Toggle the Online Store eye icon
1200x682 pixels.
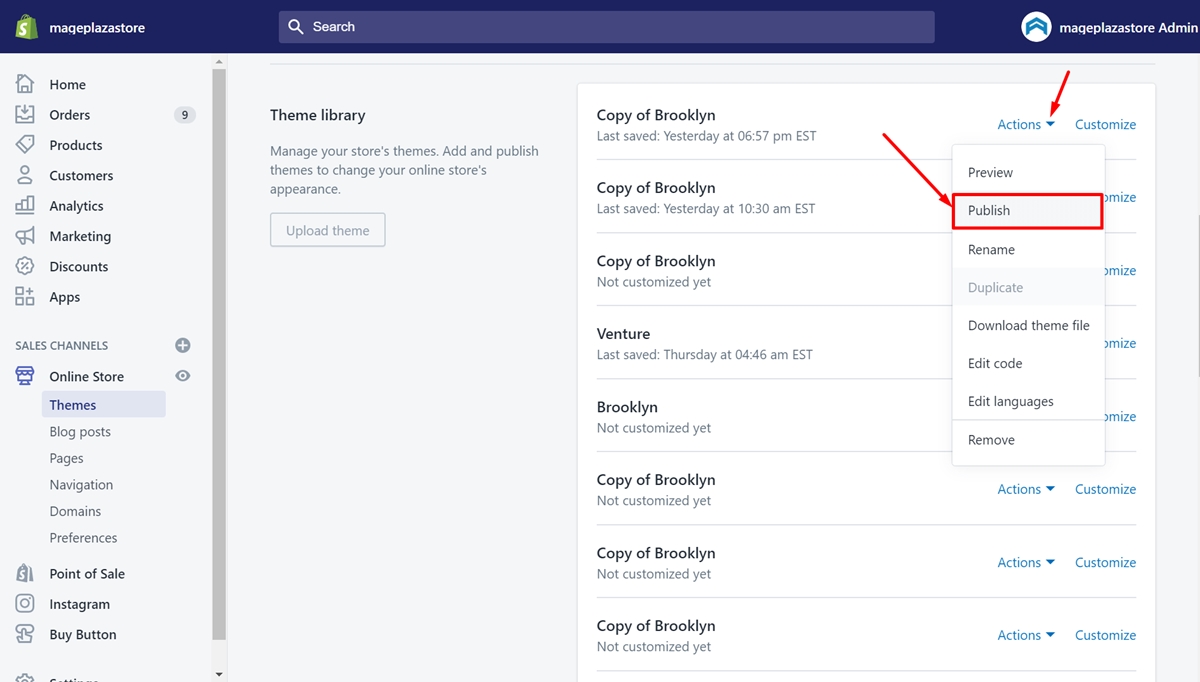click(x=183, y=376)
